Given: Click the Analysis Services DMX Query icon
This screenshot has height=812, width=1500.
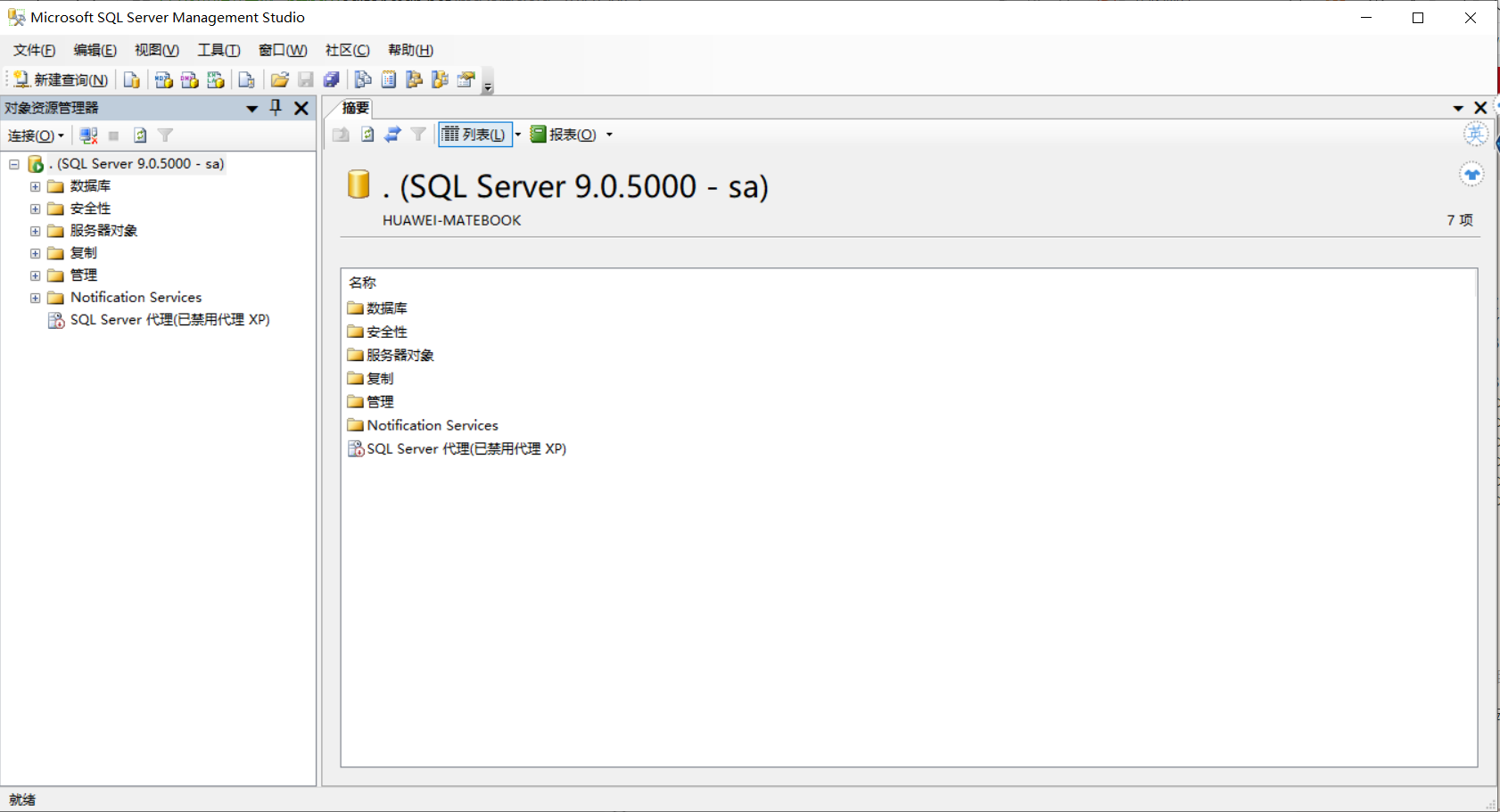Looking at the screenshot, I should click(x=189, y=80).
